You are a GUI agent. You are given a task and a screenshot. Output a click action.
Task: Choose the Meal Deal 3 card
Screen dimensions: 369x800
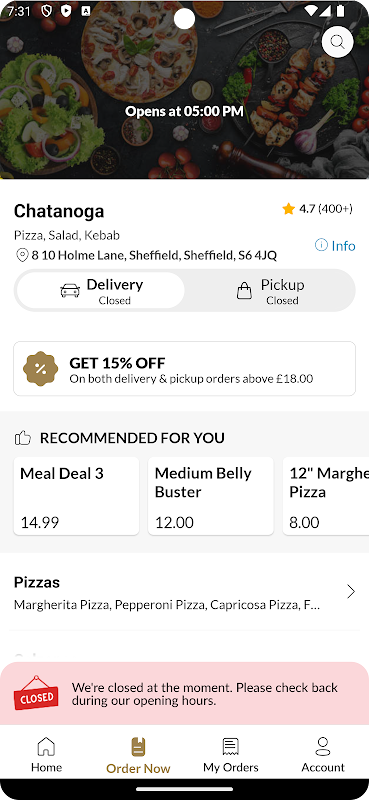click(x=76, y=496)
